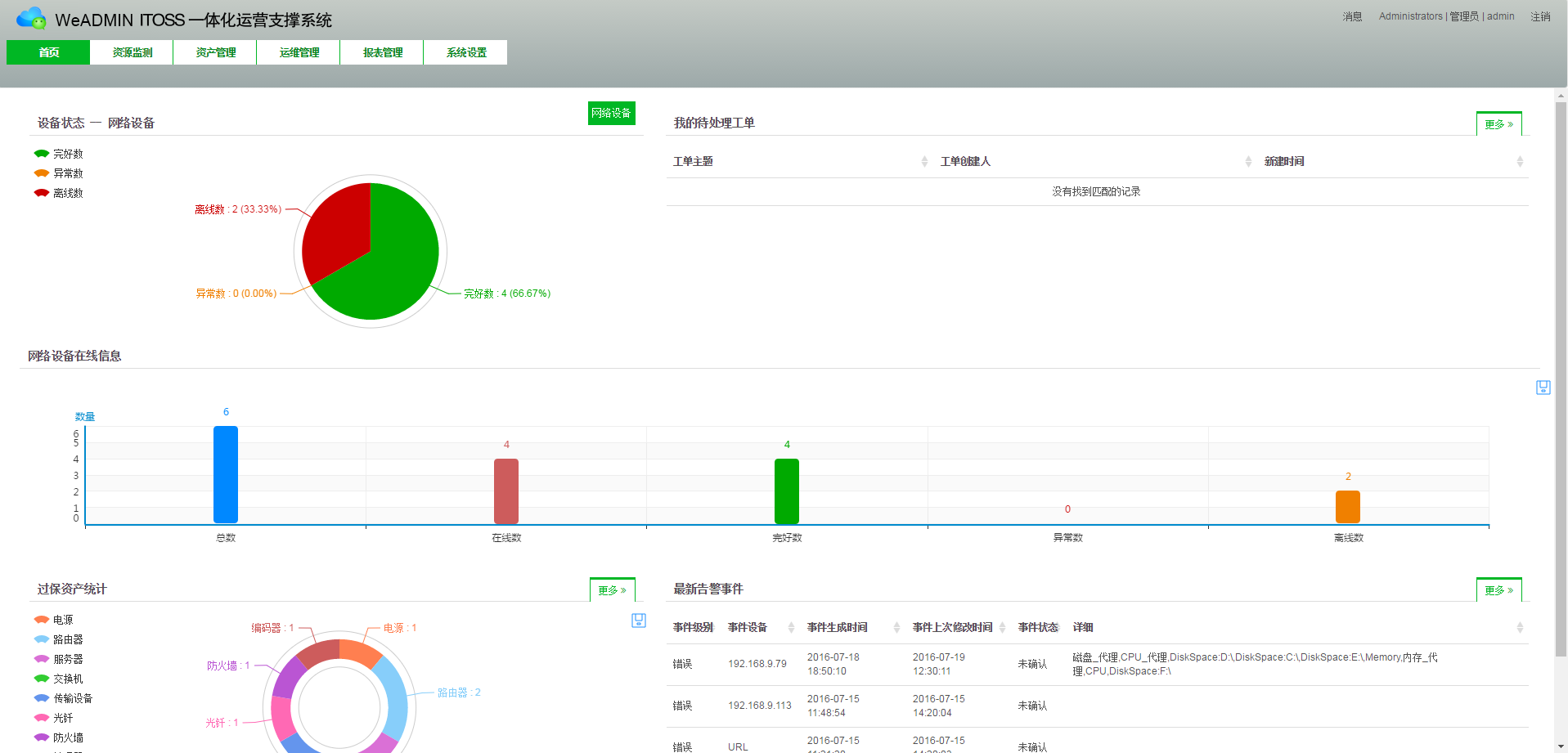Open device 192.168.9.79 link
This screenshot has height=753, width=1568.
[x=757, y=664]
